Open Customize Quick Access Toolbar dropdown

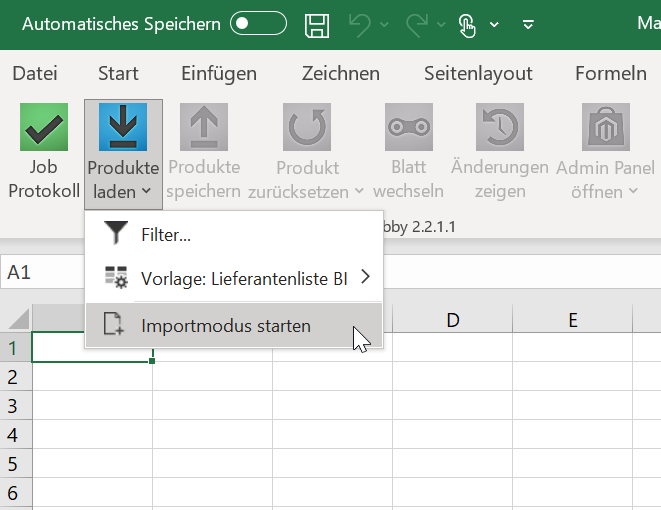click(528, 25)
